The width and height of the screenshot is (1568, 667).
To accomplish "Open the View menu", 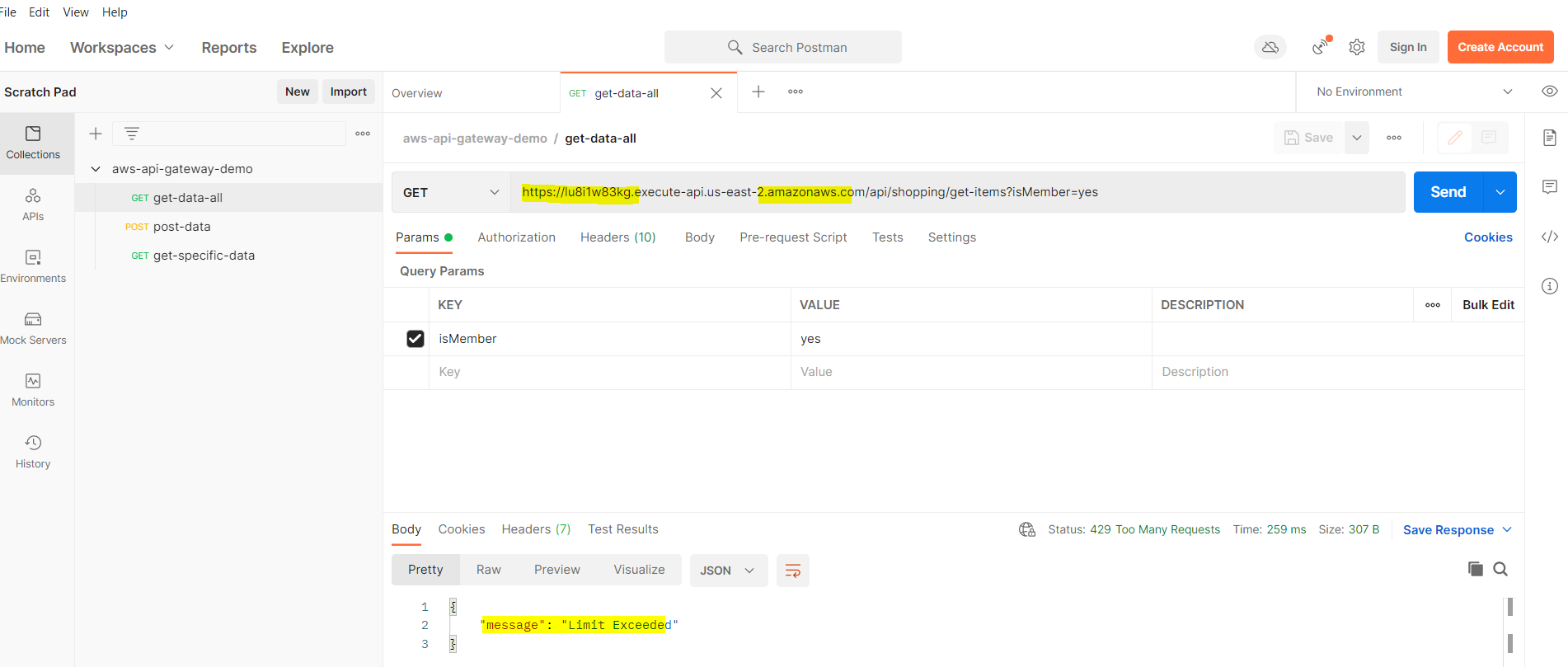I will (76, 12).
